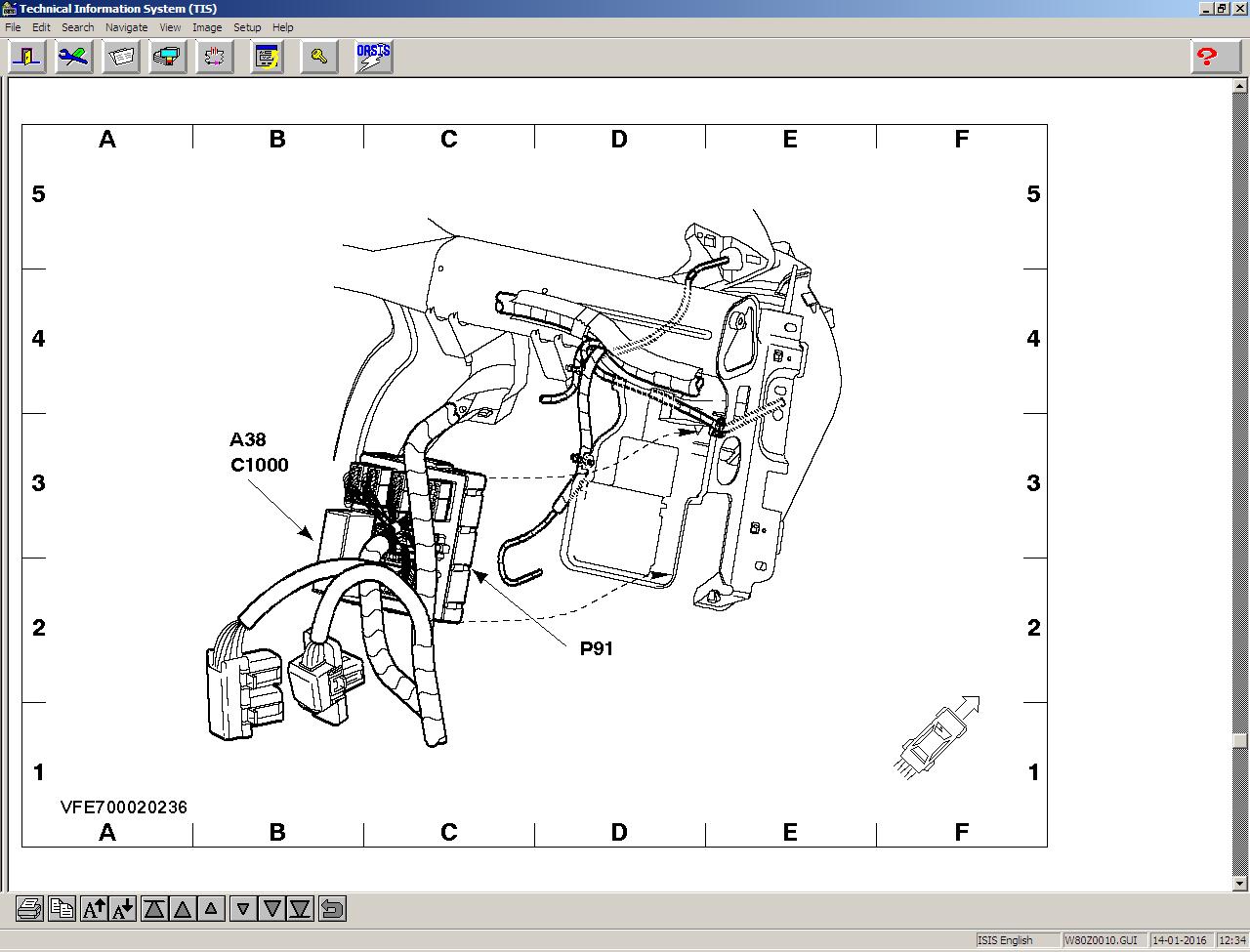Click the small down triangle button
This screenshot has height=952, width=1250.
pos(243,909)
